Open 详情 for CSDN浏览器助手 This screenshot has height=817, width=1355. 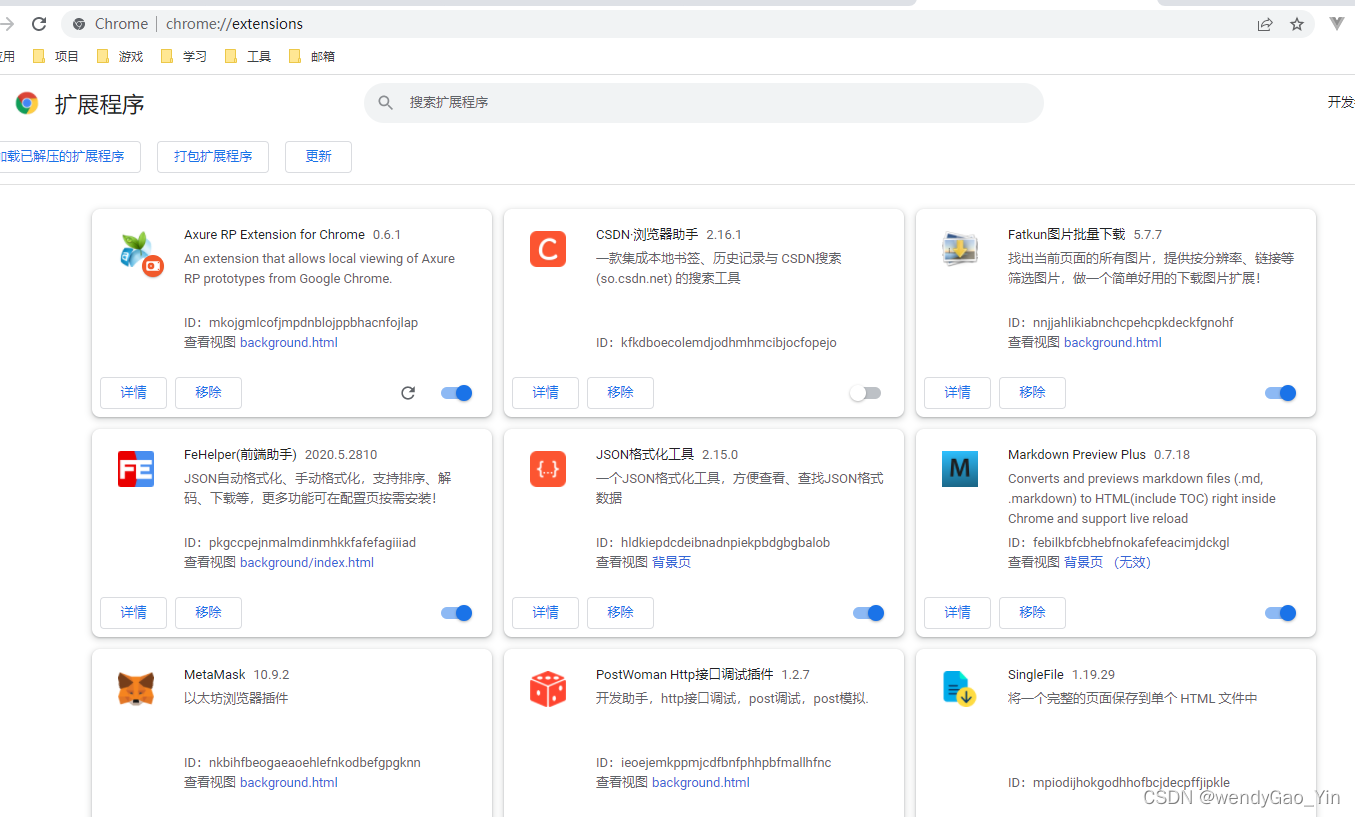545,392
